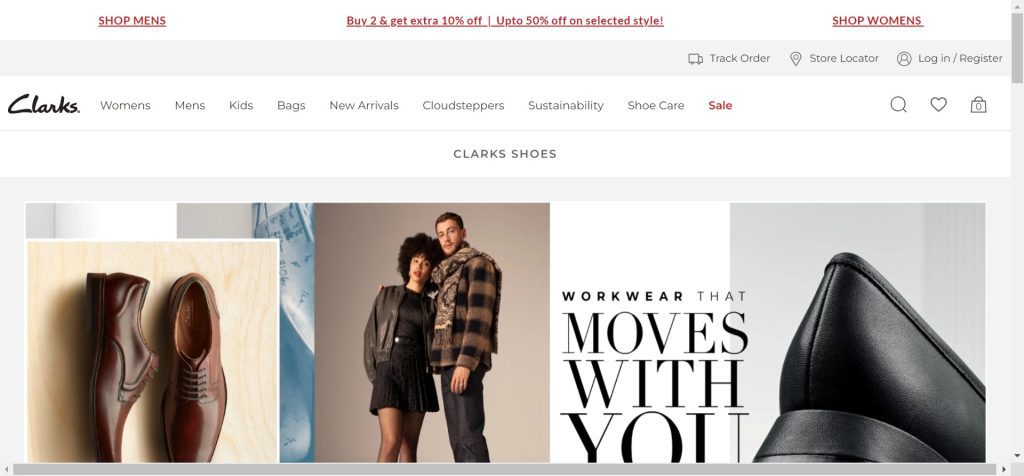
Task: Select Bags in the navigation bar
Action: [291, 105]
